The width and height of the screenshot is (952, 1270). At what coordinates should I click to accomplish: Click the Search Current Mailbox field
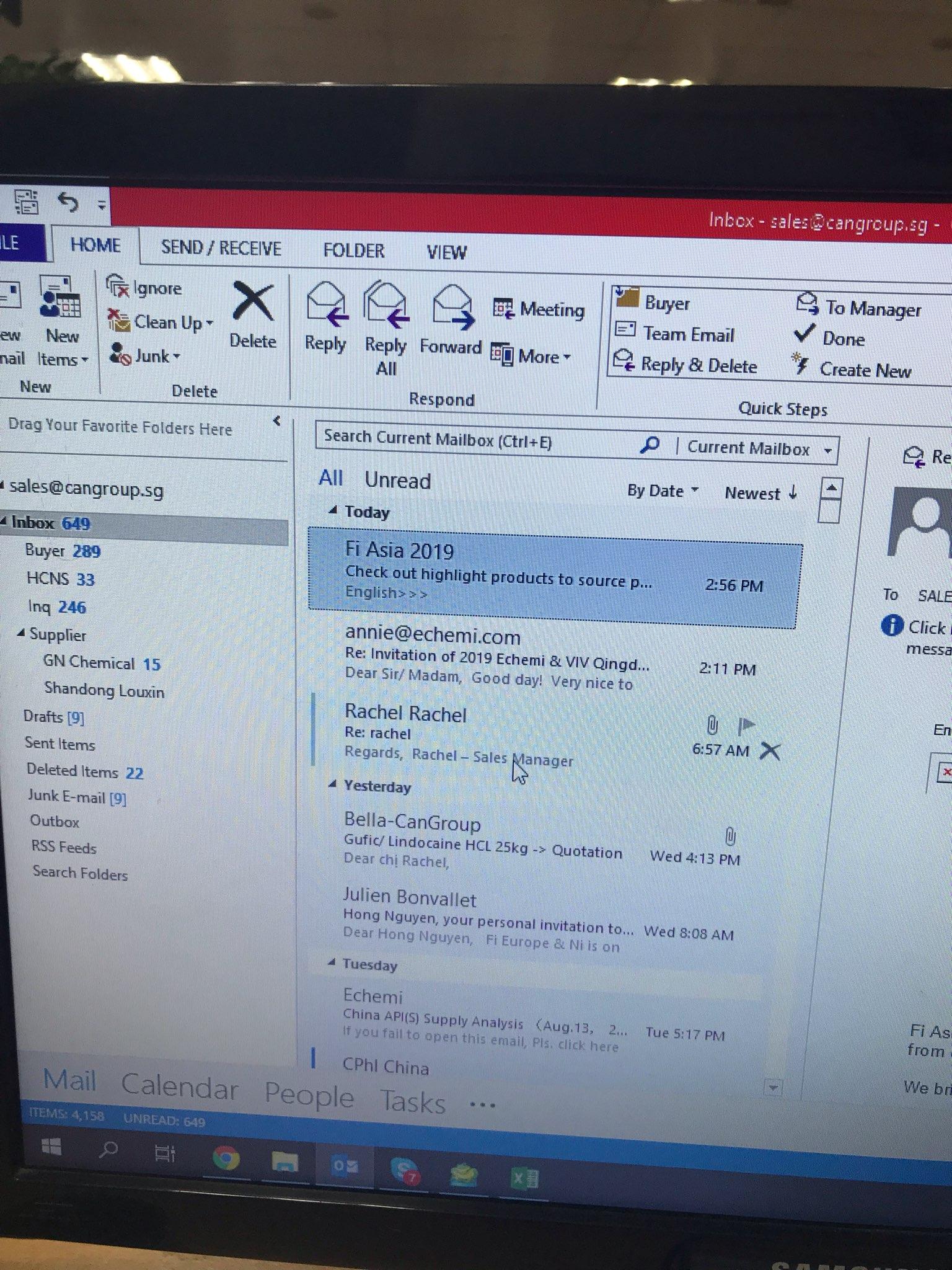click(x=477, y=439)
